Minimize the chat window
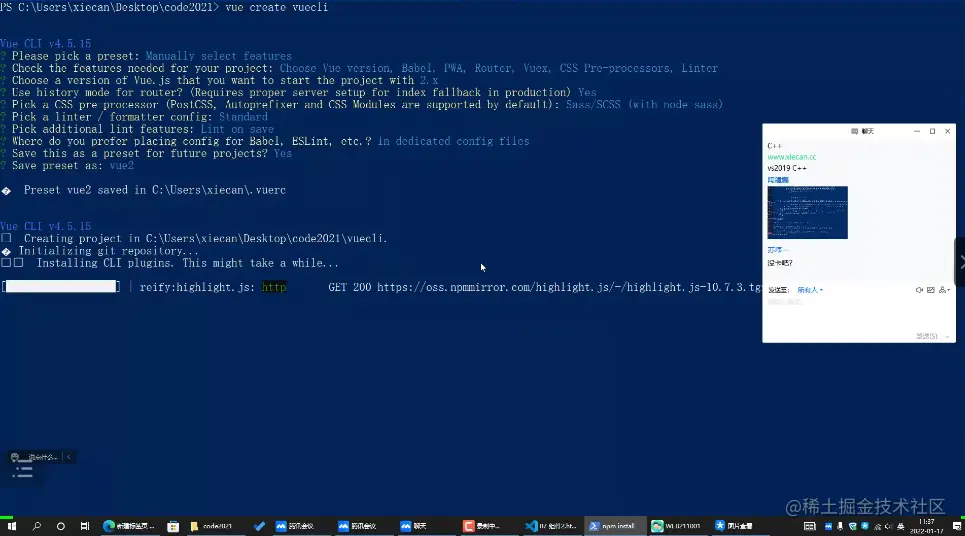The image size is (965, 536). [917, 131]
